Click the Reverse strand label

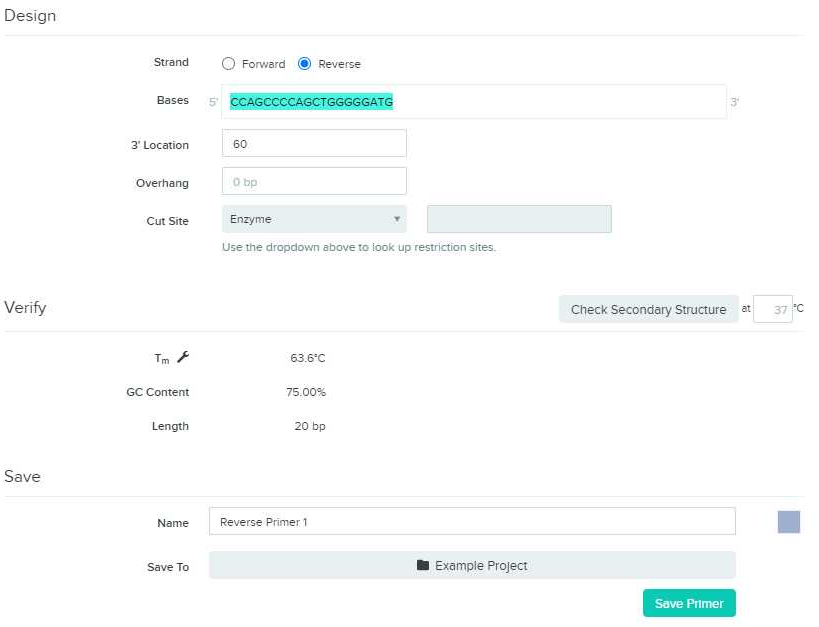pyautogui.click(x=340, y=64)
